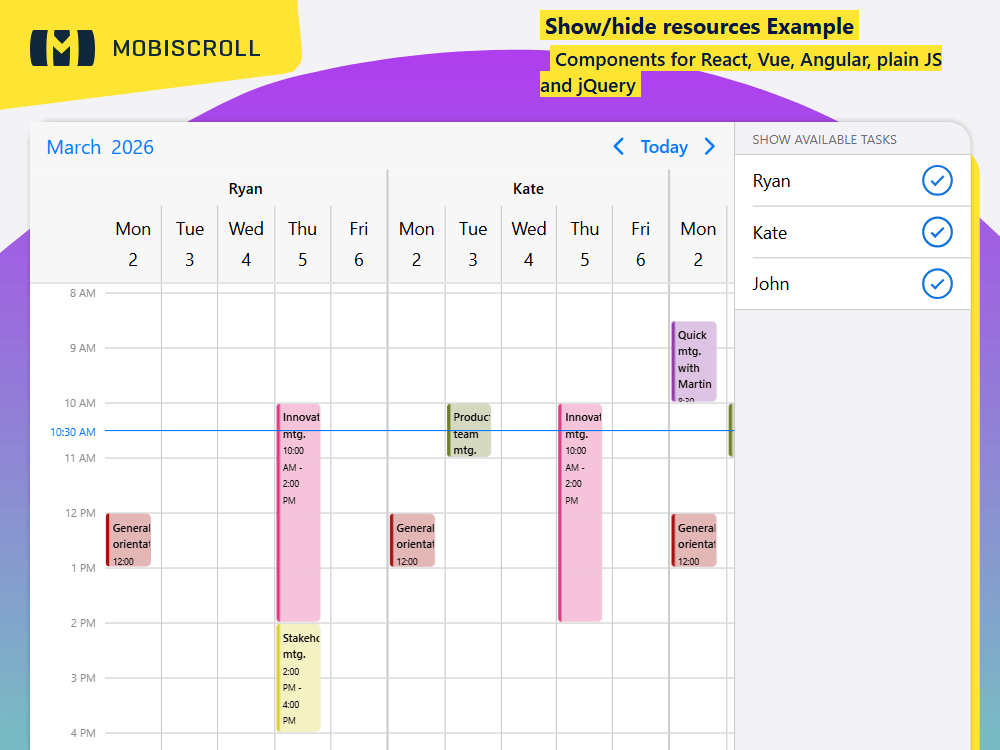Hide John's tasks via his checkmark toggle
Image resolution: width=1000 pixels, height=750 pixels.
(938, 284)
